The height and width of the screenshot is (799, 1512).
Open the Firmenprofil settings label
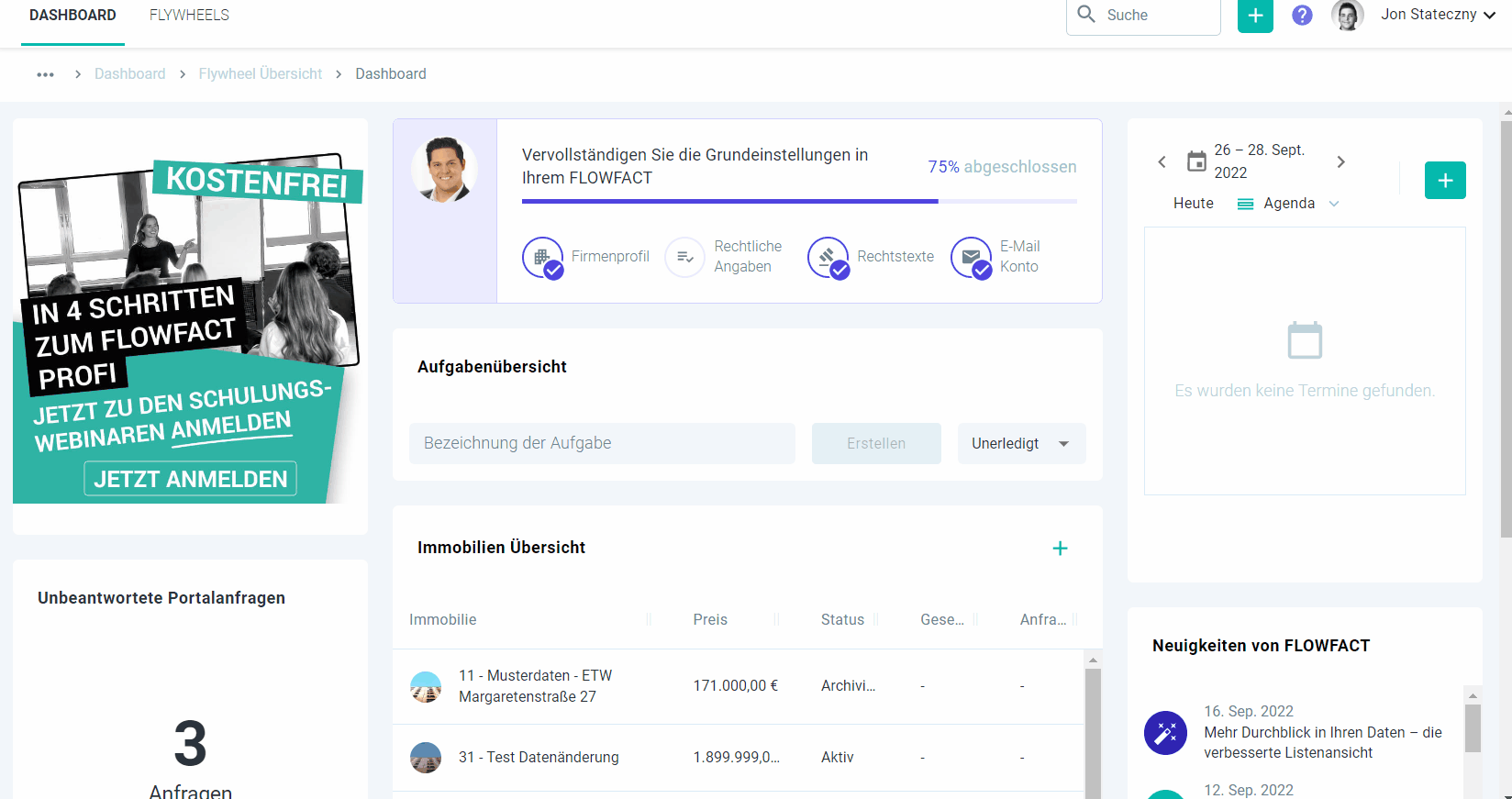pos(610,257)
